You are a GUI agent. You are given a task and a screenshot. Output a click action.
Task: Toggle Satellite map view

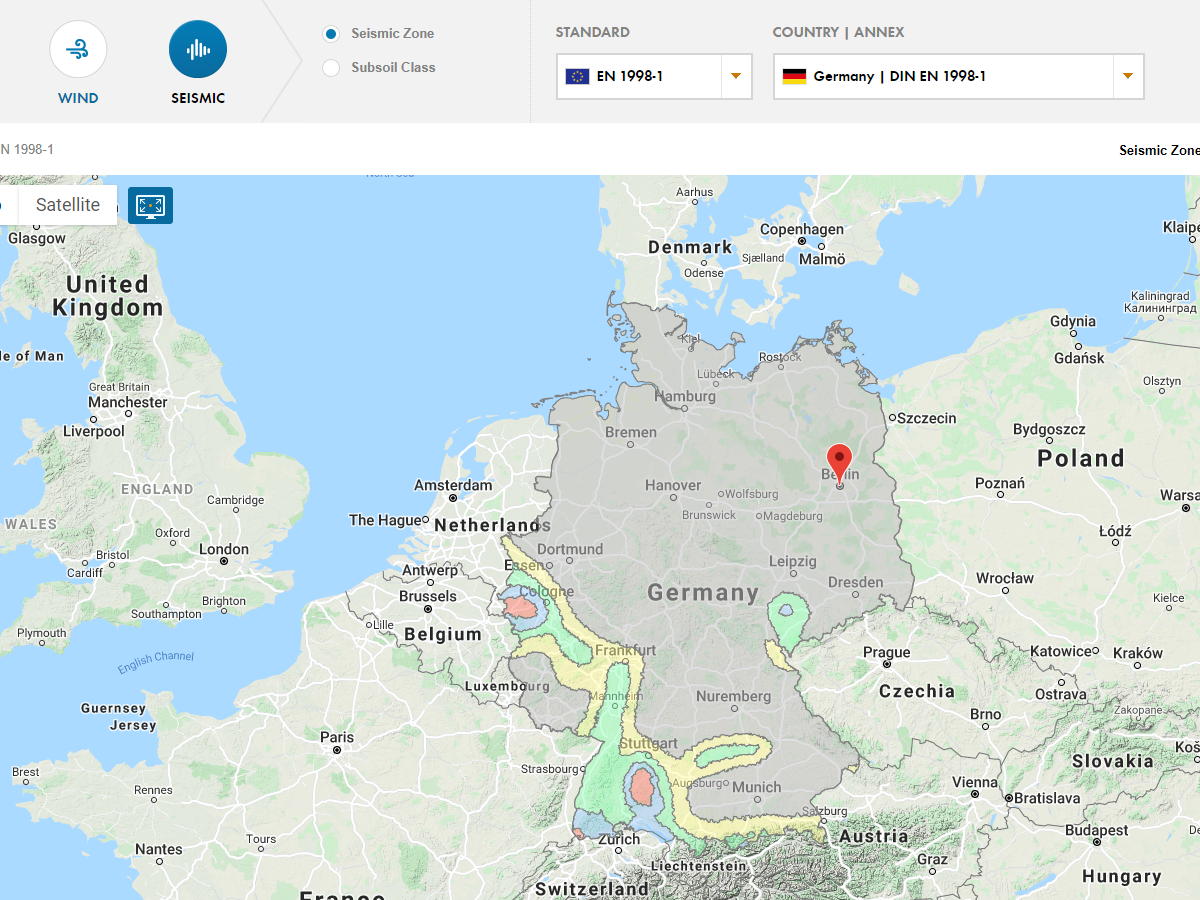67,205
